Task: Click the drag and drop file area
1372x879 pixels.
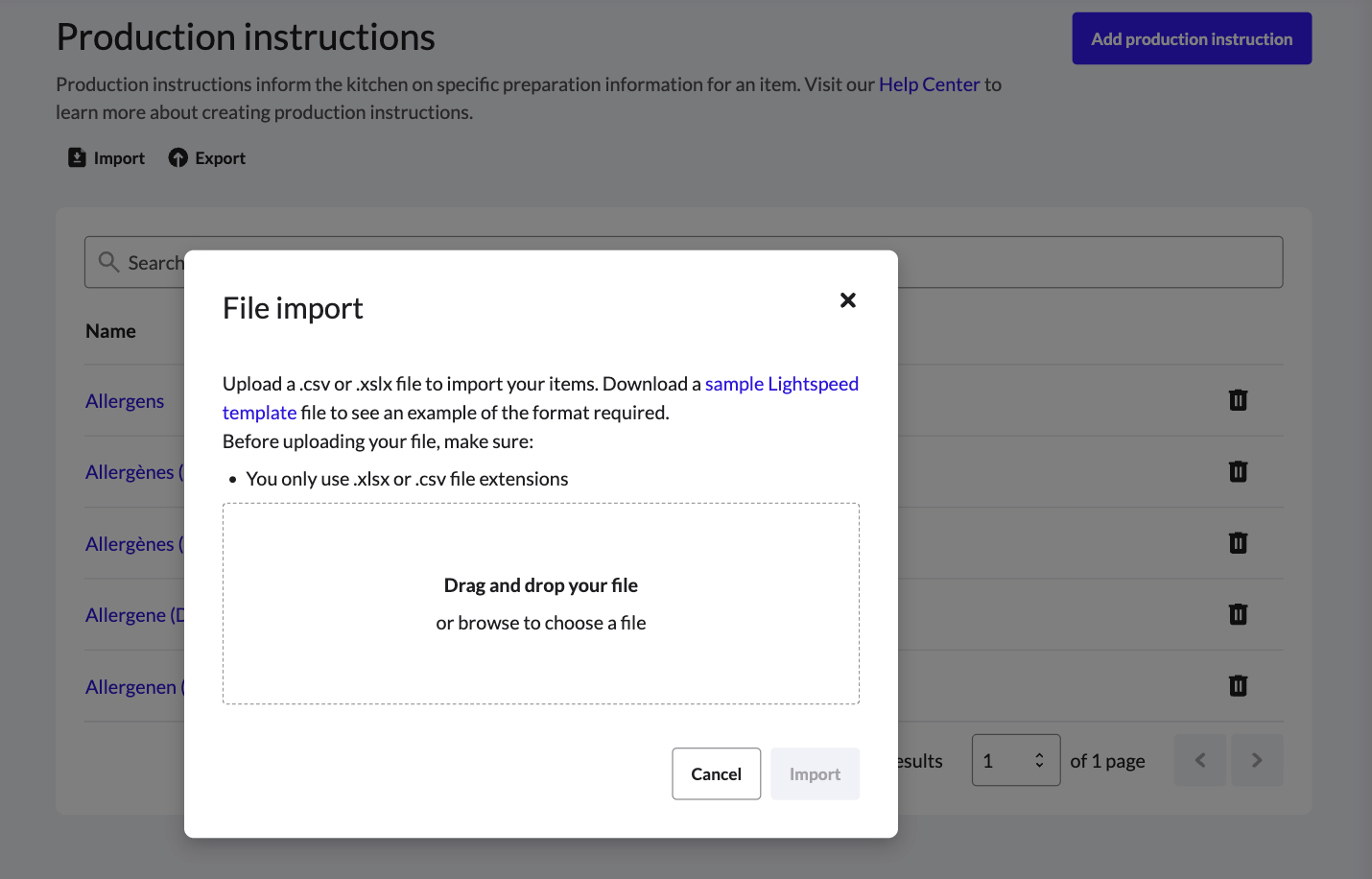Action: [x=541, y=604]
